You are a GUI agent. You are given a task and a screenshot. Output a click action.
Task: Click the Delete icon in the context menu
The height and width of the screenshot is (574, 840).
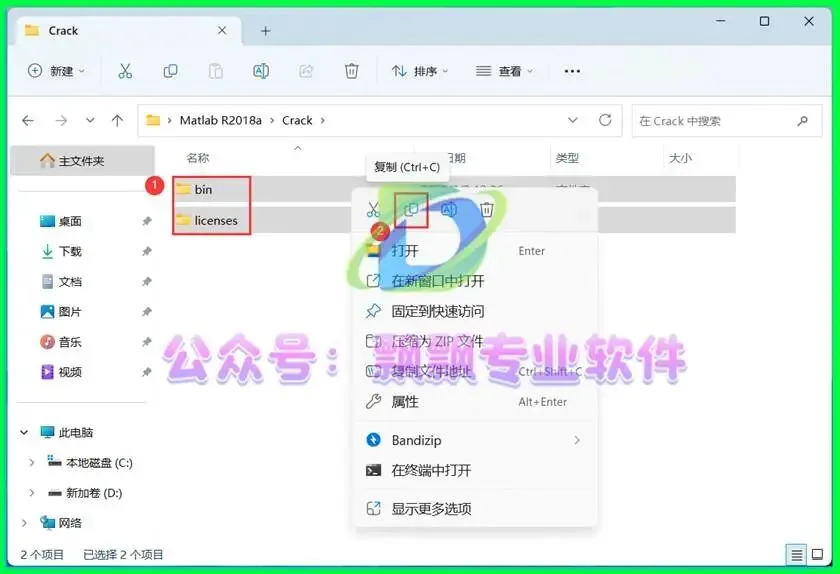(486, 209)
